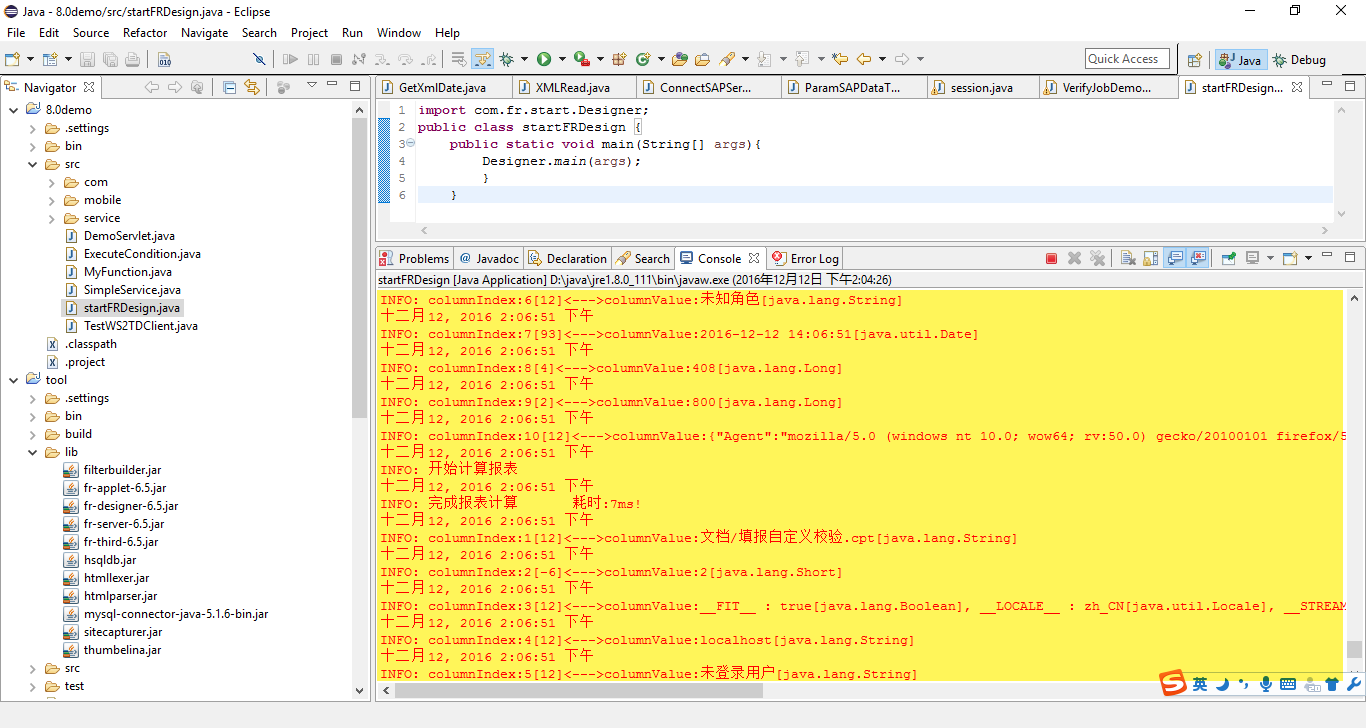Open the Error Log view tab
Viewport: 1366px width, 728px height.
(x=806, y=258)
